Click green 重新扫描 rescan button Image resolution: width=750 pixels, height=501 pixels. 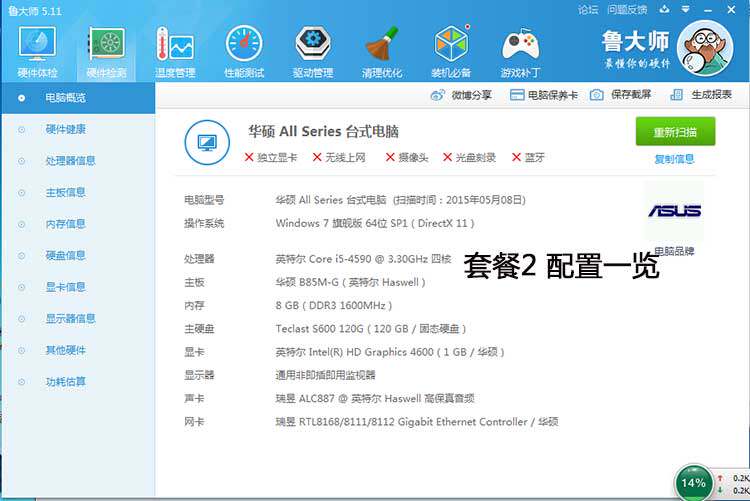(x=675, y=131)
